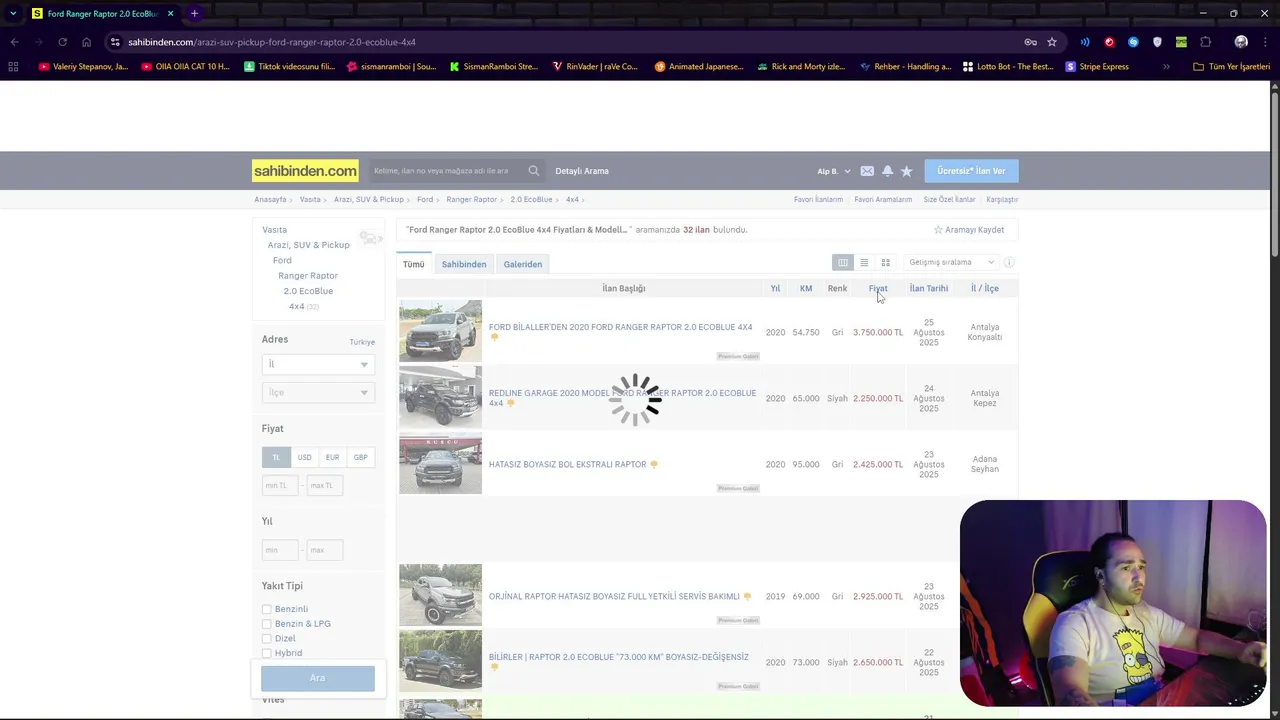Click Ranger Raptor in category tree

pyautogui.click(x=308, y=275)
